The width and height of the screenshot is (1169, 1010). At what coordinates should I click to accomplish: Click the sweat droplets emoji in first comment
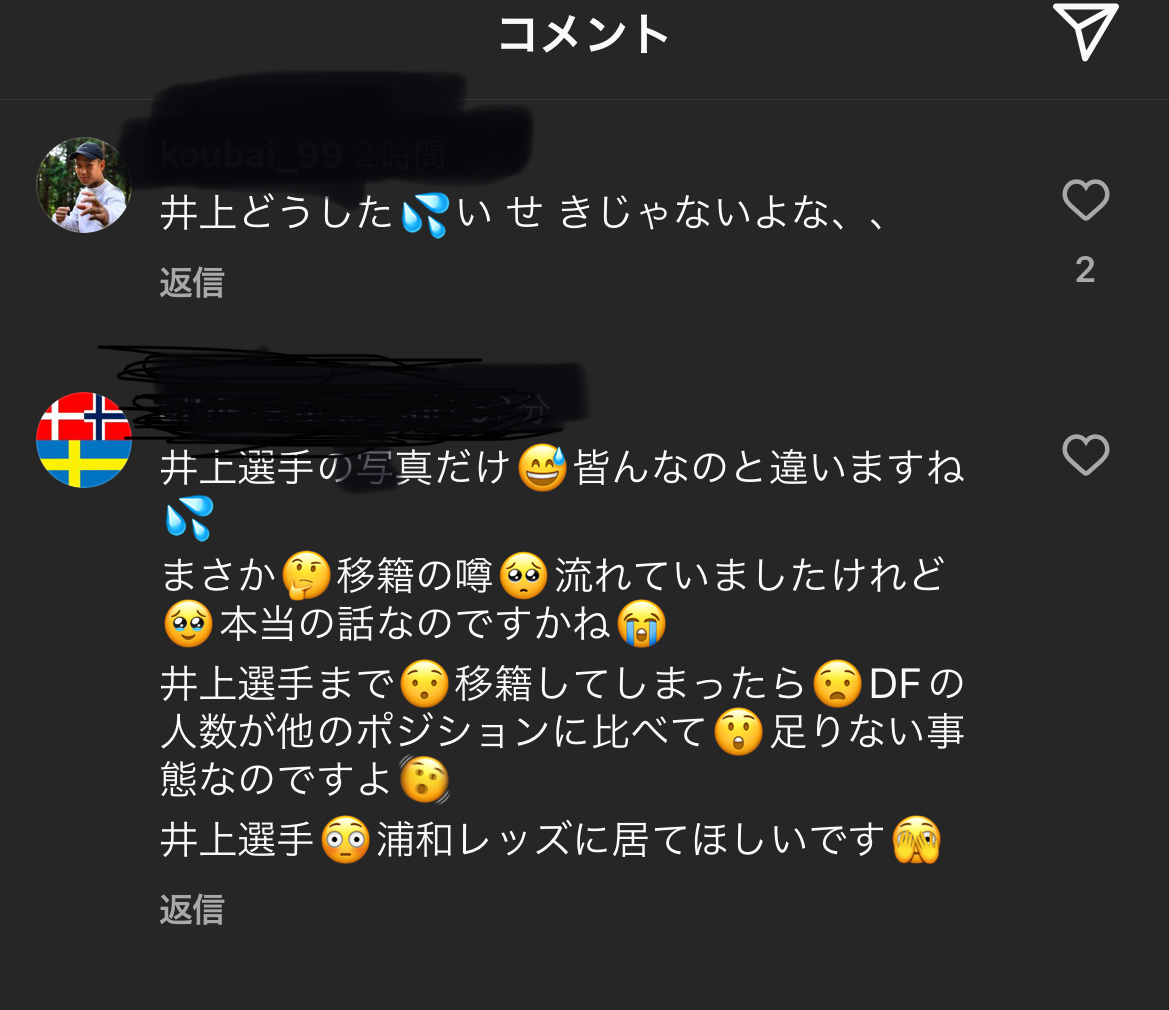(425, 215)
